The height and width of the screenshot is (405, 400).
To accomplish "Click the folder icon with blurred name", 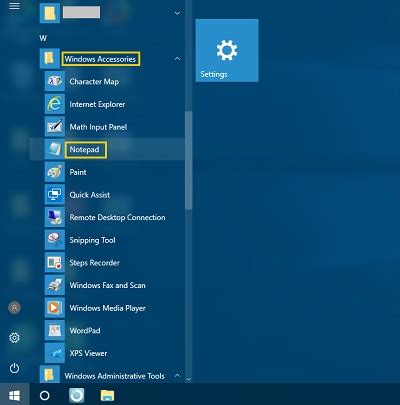I will coord(50,13).
